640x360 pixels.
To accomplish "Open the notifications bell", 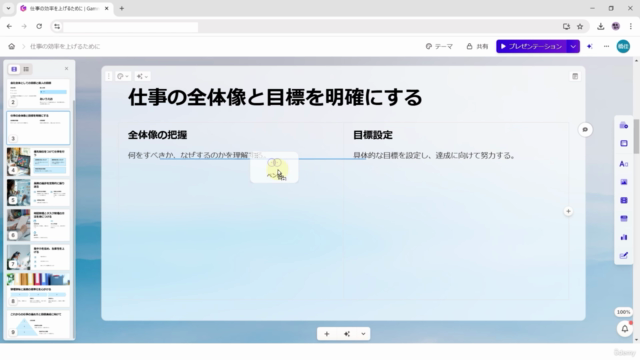I will click(x=624, y=329).
